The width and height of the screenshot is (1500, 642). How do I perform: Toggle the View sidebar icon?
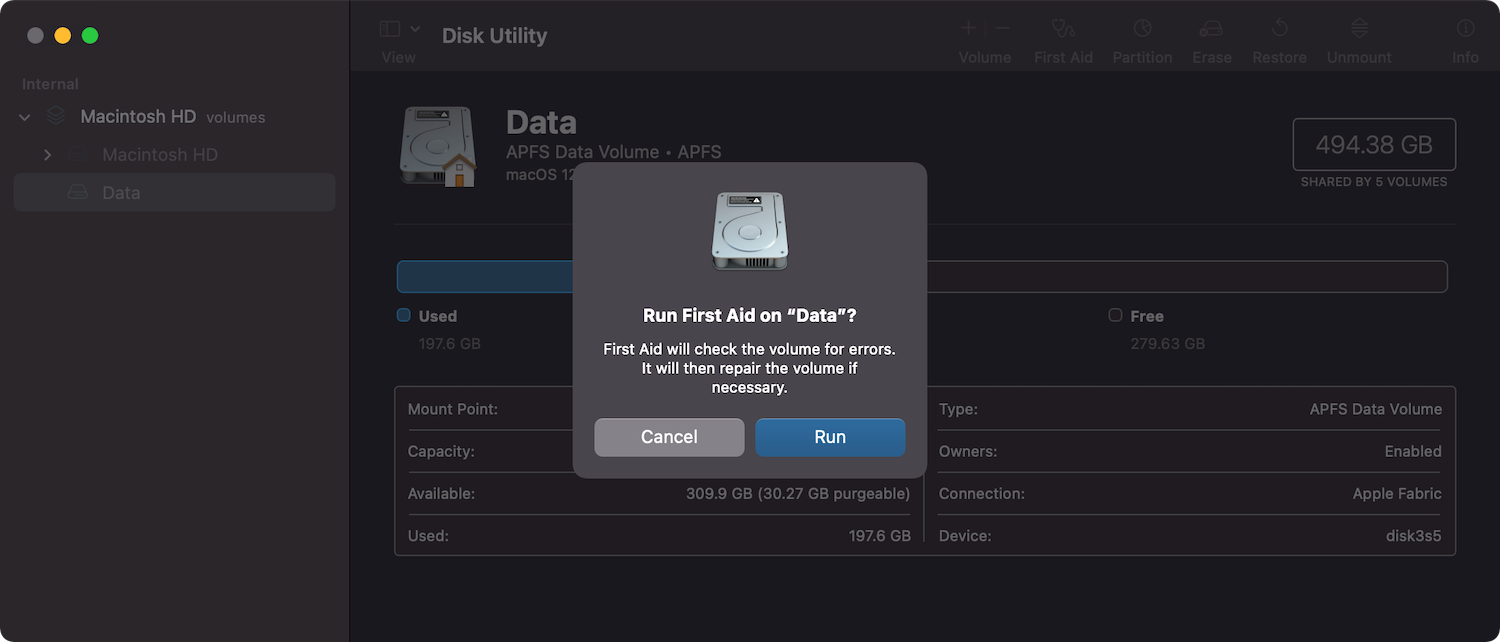point(389,28)
